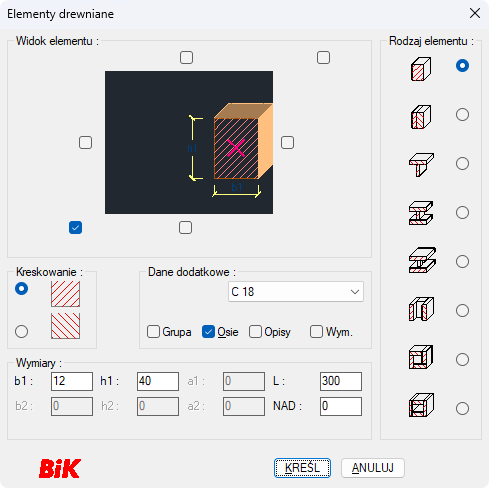
Task: Uncheck the bottom-left view checkbox
Action: (75, 228)
